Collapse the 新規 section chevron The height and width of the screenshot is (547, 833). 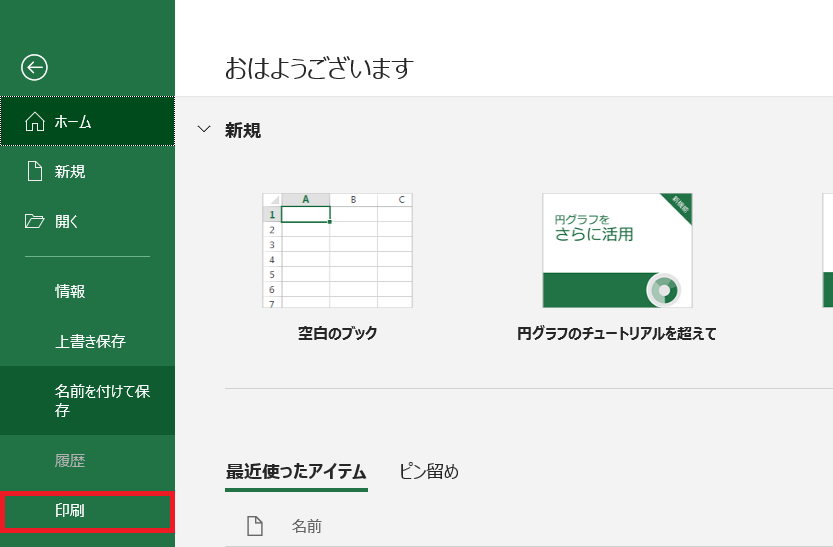point(205,130)
